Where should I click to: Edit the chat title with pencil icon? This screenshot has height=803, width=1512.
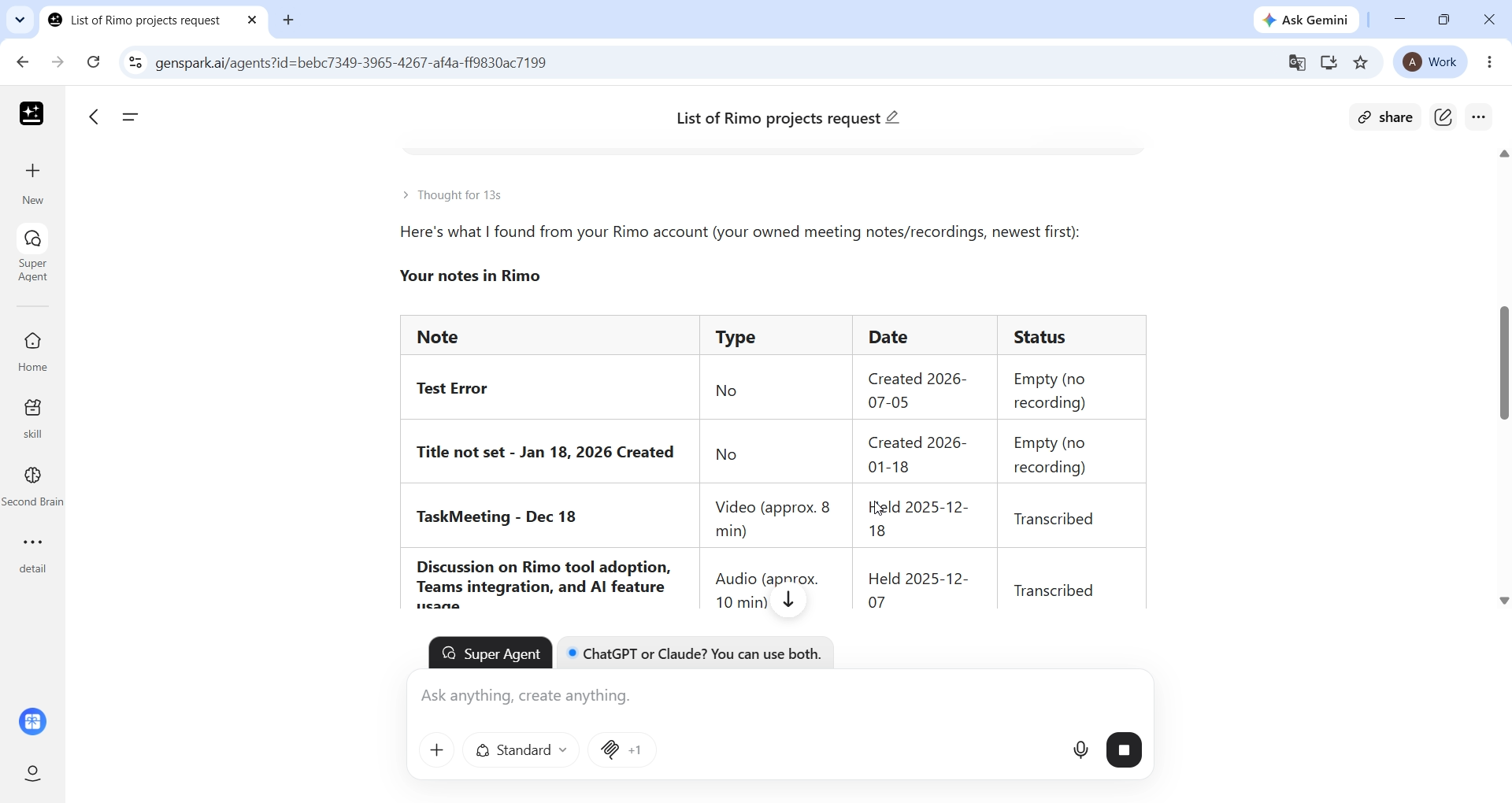(x=894, y=118)
